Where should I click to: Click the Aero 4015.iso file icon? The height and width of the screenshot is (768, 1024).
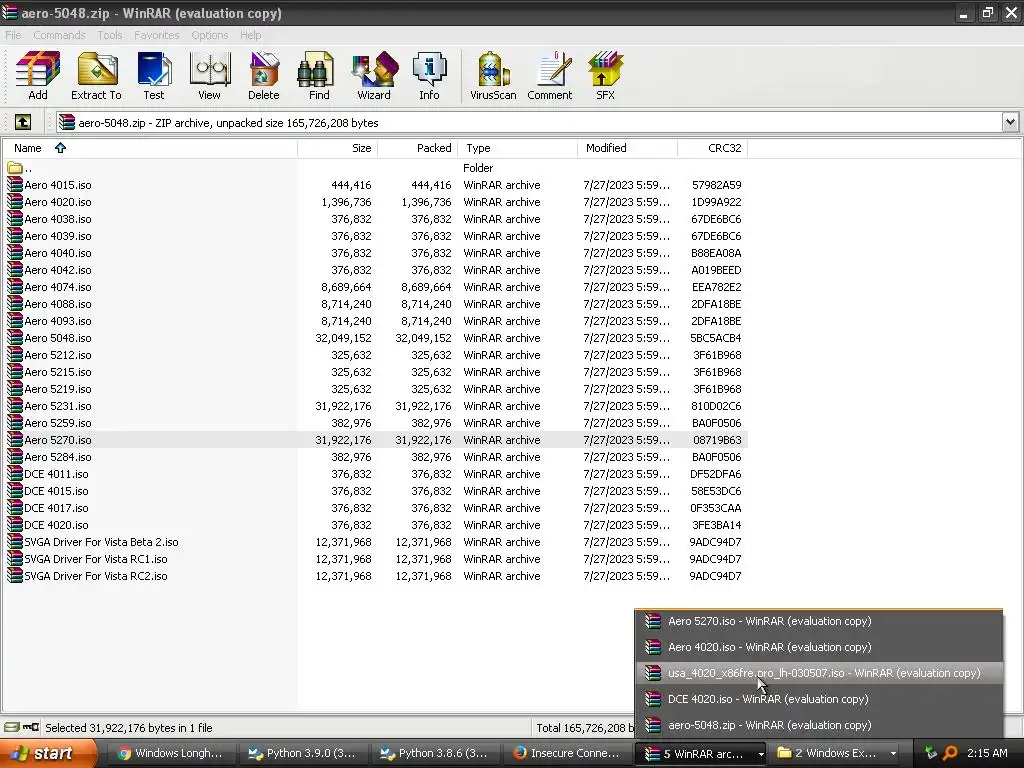[x=15, y=185]
